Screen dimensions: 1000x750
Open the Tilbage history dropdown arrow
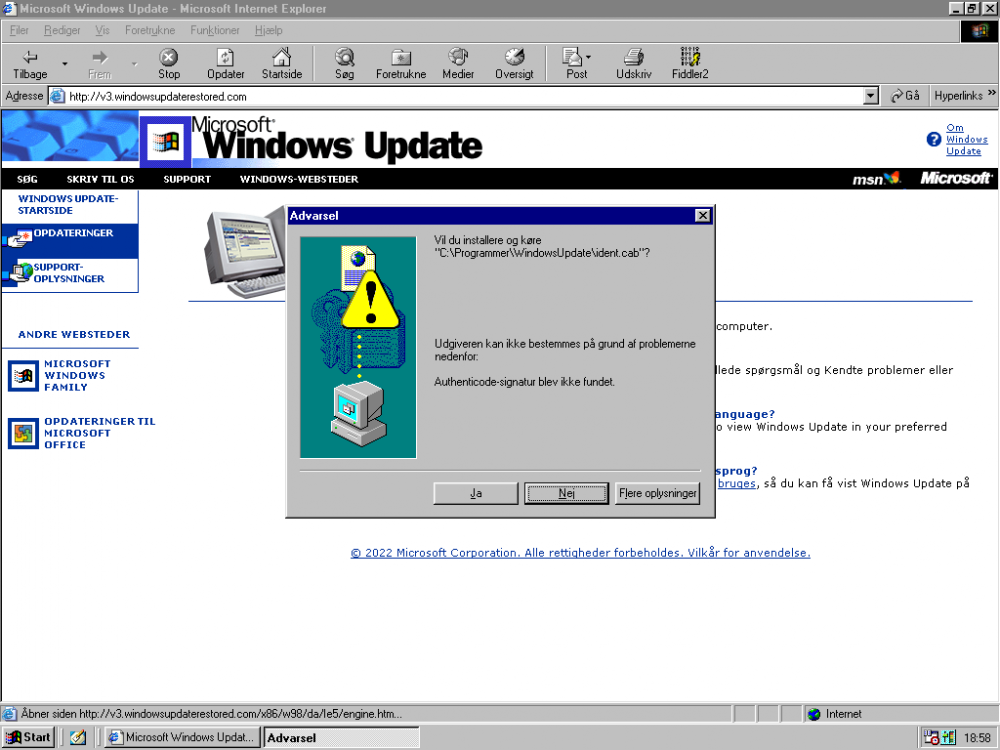click(x=65, y=64)
